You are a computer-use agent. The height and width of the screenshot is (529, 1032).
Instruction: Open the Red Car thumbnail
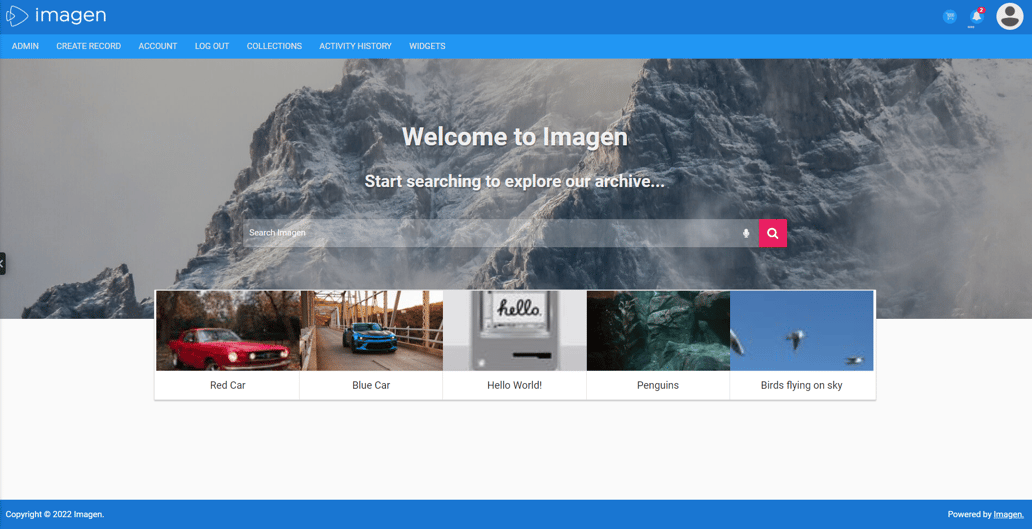coord(228,331)
